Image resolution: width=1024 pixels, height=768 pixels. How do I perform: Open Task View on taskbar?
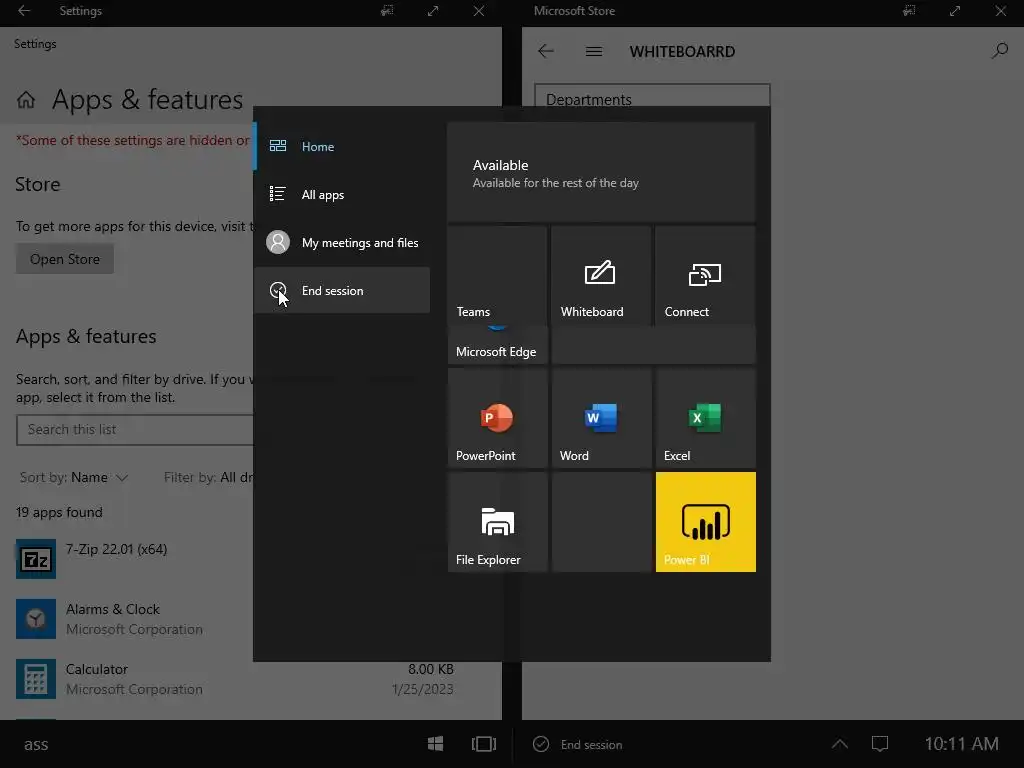click(x=484, y=744)
